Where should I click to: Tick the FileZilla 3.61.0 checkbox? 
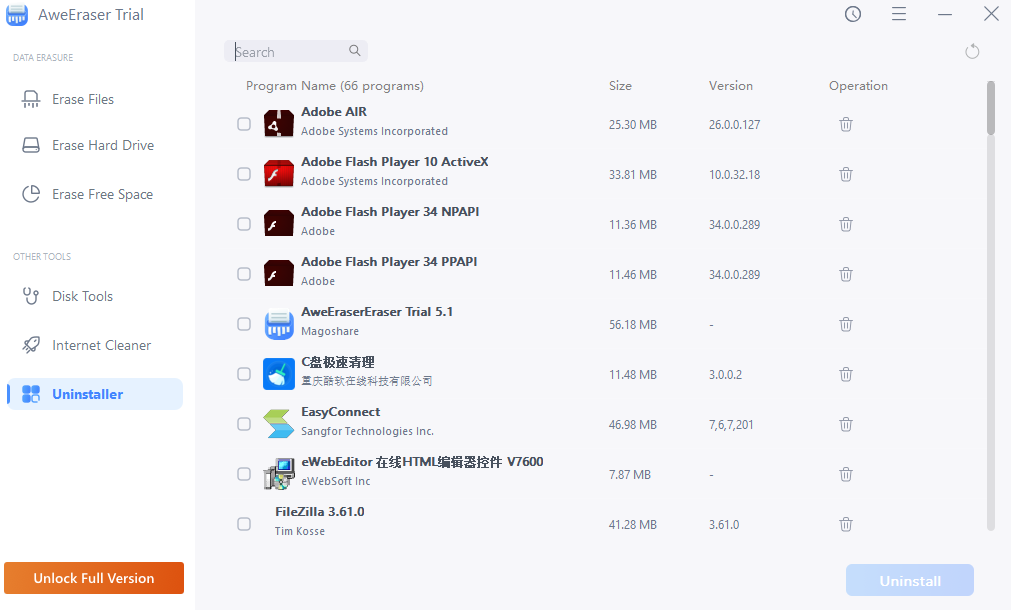point(244,524)
